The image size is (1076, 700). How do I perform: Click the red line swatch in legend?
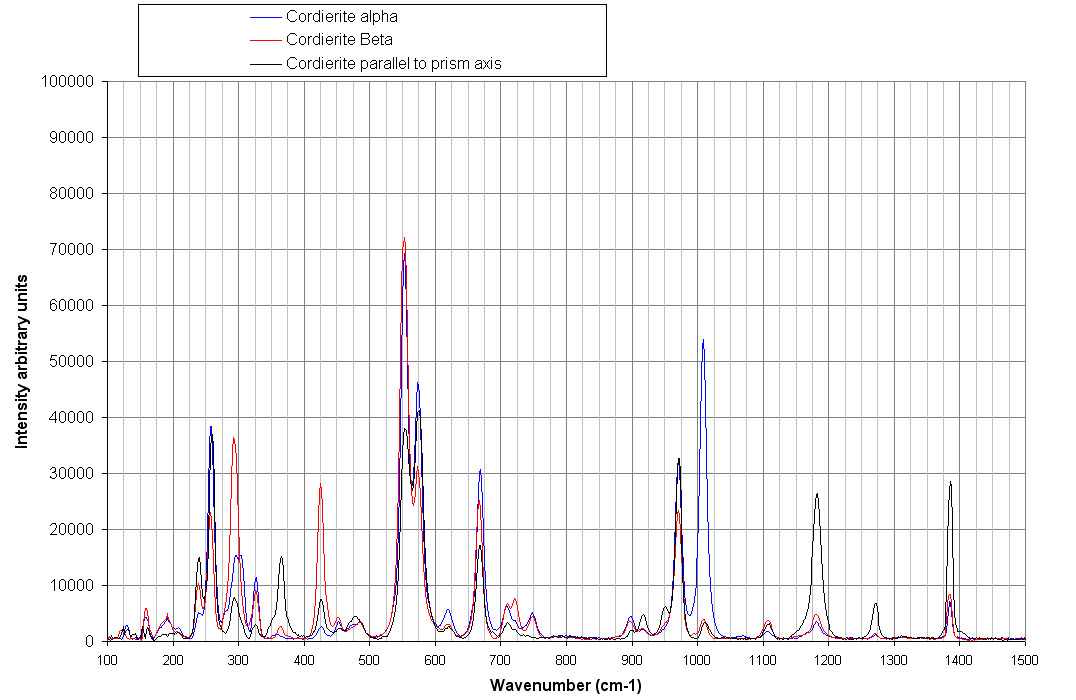pos(264,40)
